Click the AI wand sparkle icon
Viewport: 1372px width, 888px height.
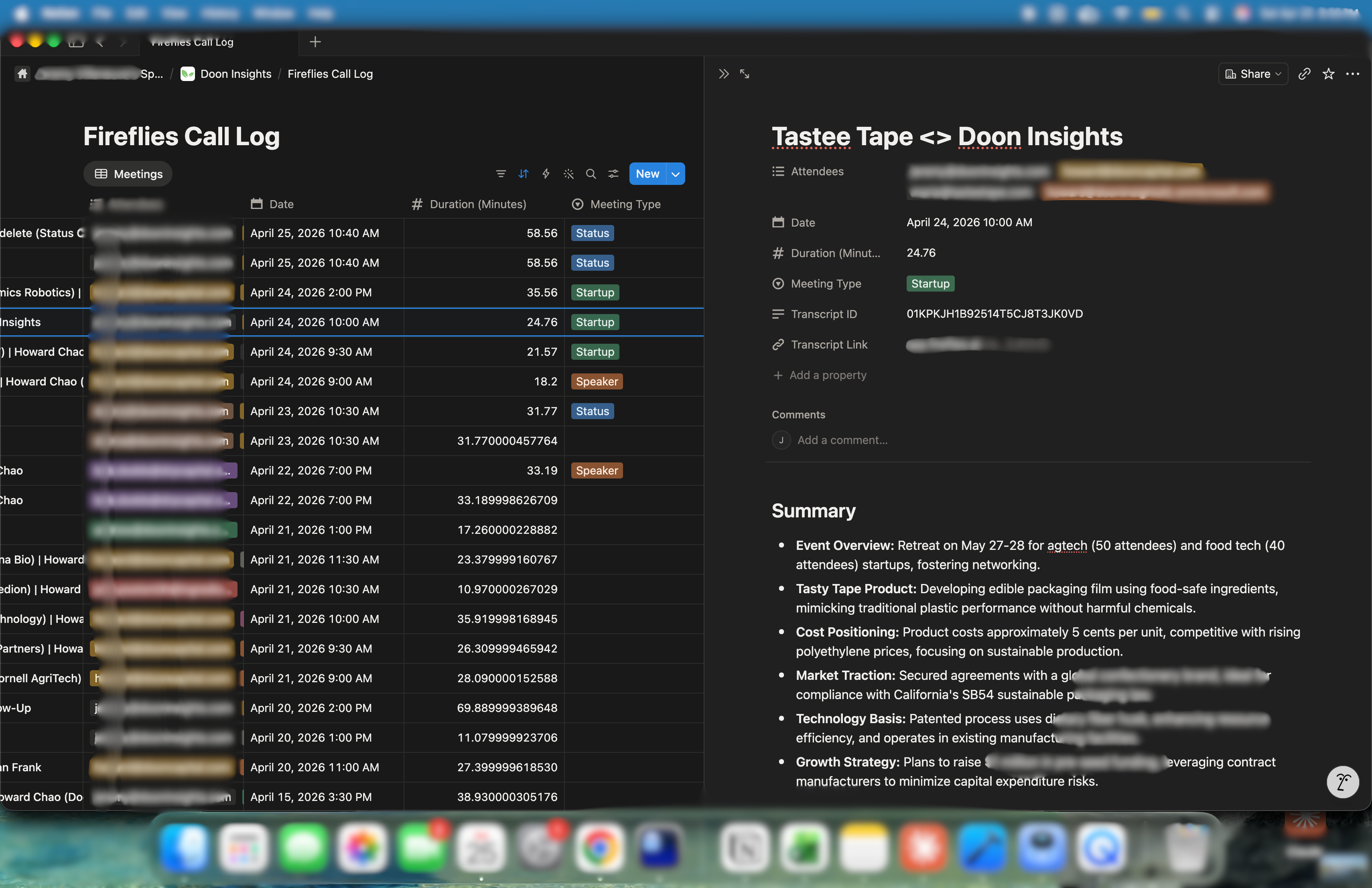click(x=568, y=173)
